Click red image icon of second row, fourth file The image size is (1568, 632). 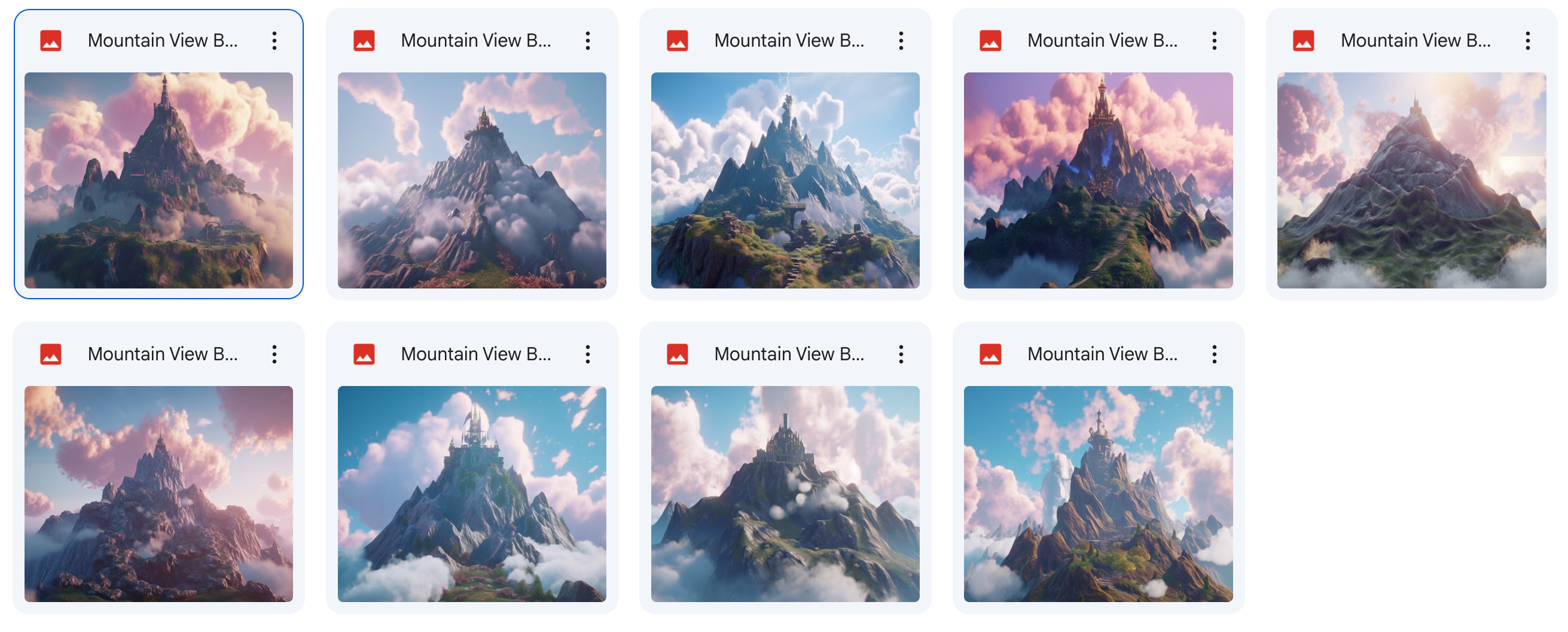pyautogui.click(x=990, y=354)
